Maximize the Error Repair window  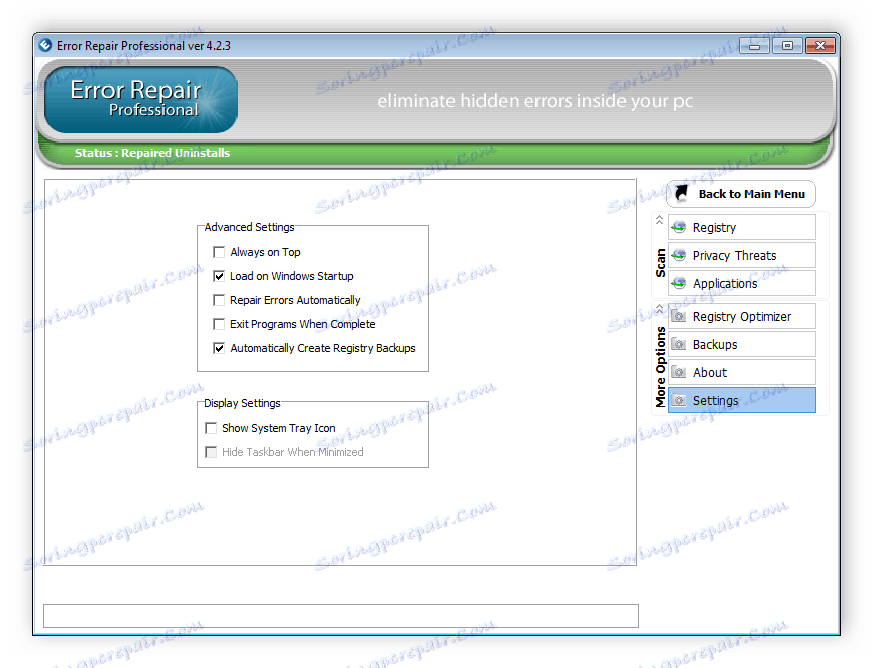coord(787,46)
